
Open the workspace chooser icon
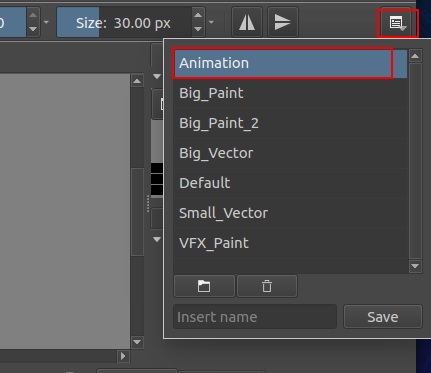pyautogui.click(x=397, y=23)
